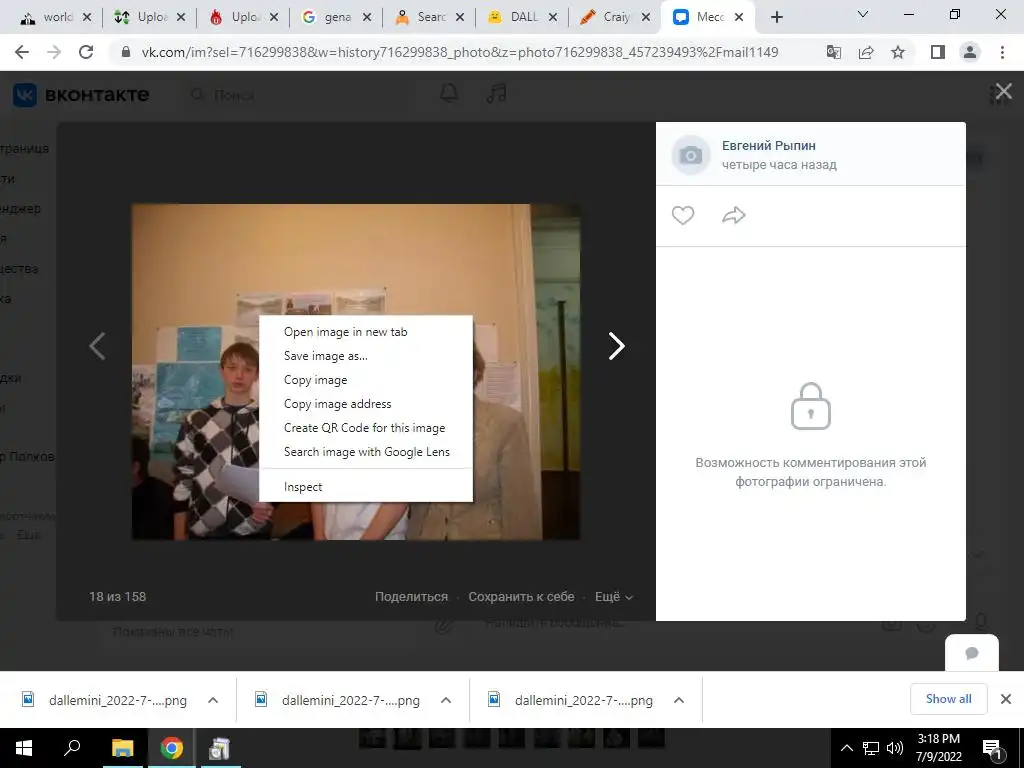Click the VK logo icon

25,95
